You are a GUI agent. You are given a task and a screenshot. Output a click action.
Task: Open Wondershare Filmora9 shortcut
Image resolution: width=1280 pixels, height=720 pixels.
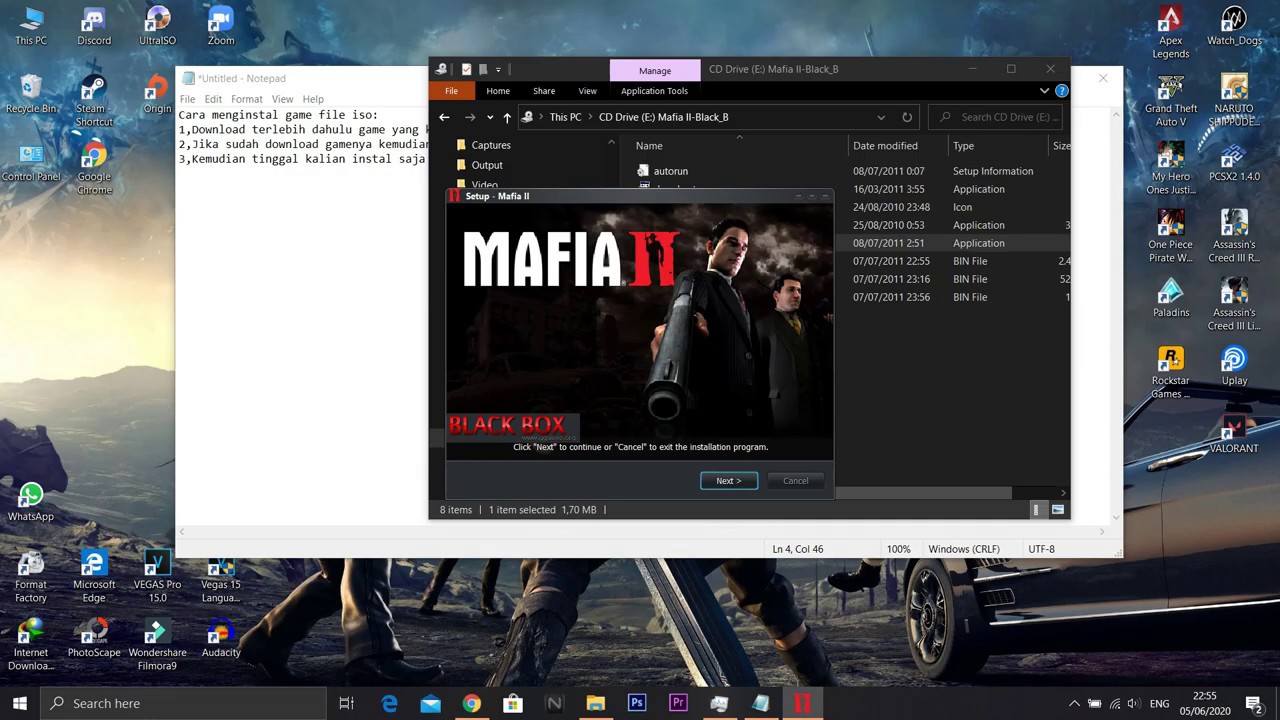coord(157,645)
